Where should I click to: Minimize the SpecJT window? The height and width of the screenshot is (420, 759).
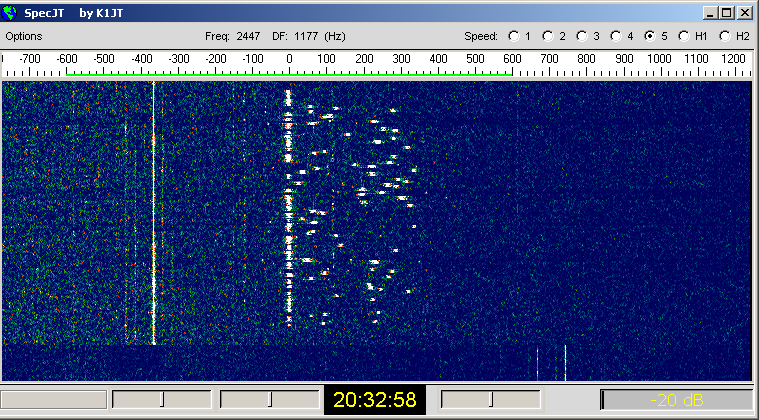coord(710,13)
